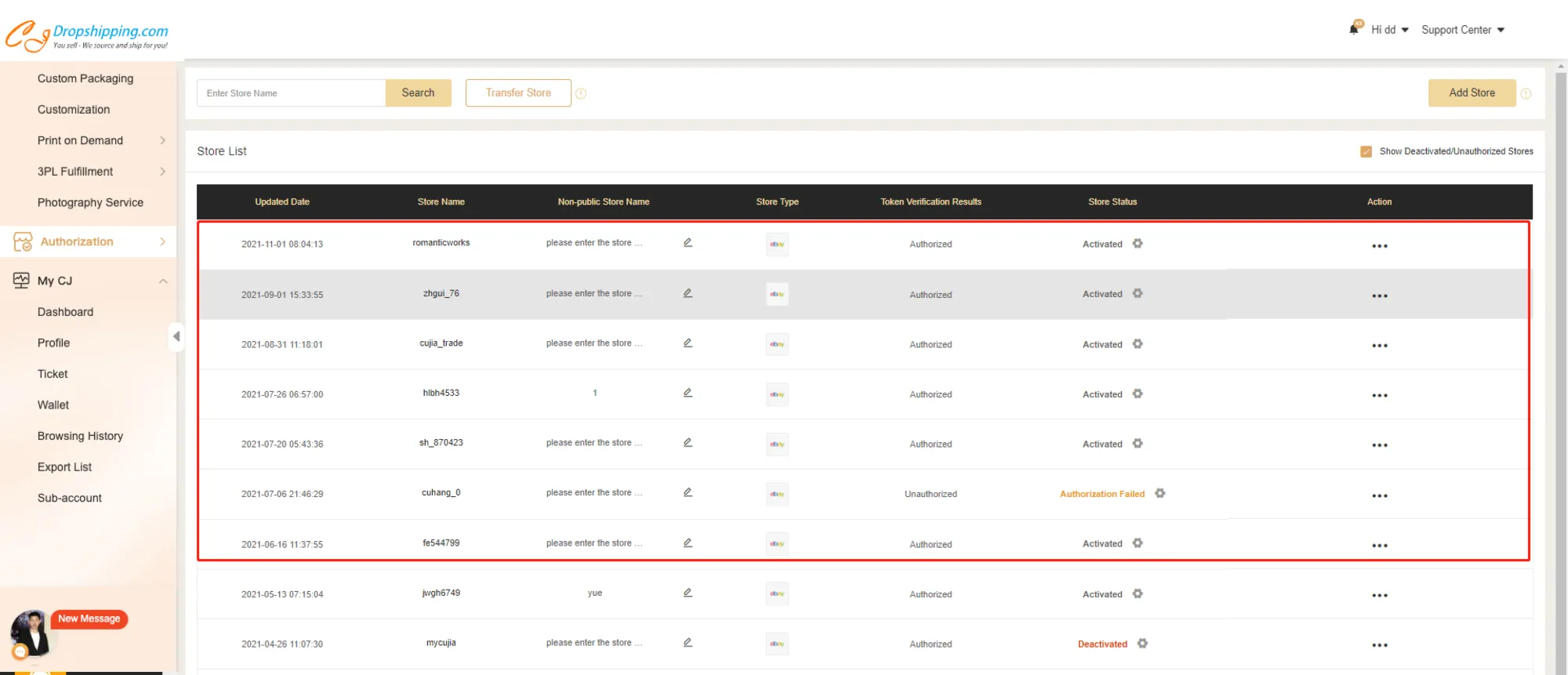Screen dimensions: 1568x675
Task: Open the Support Center dropdown
Action: (1462, 30)
